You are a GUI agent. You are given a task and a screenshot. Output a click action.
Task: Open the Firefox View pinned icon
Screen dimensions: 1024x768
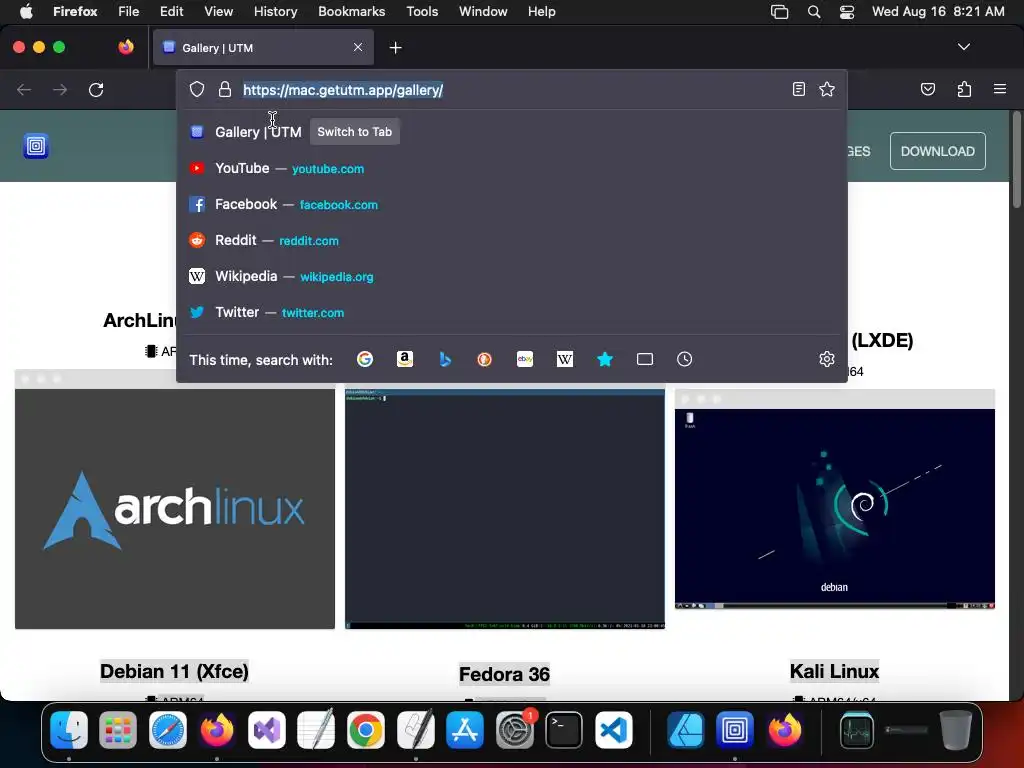pos(126,47)
